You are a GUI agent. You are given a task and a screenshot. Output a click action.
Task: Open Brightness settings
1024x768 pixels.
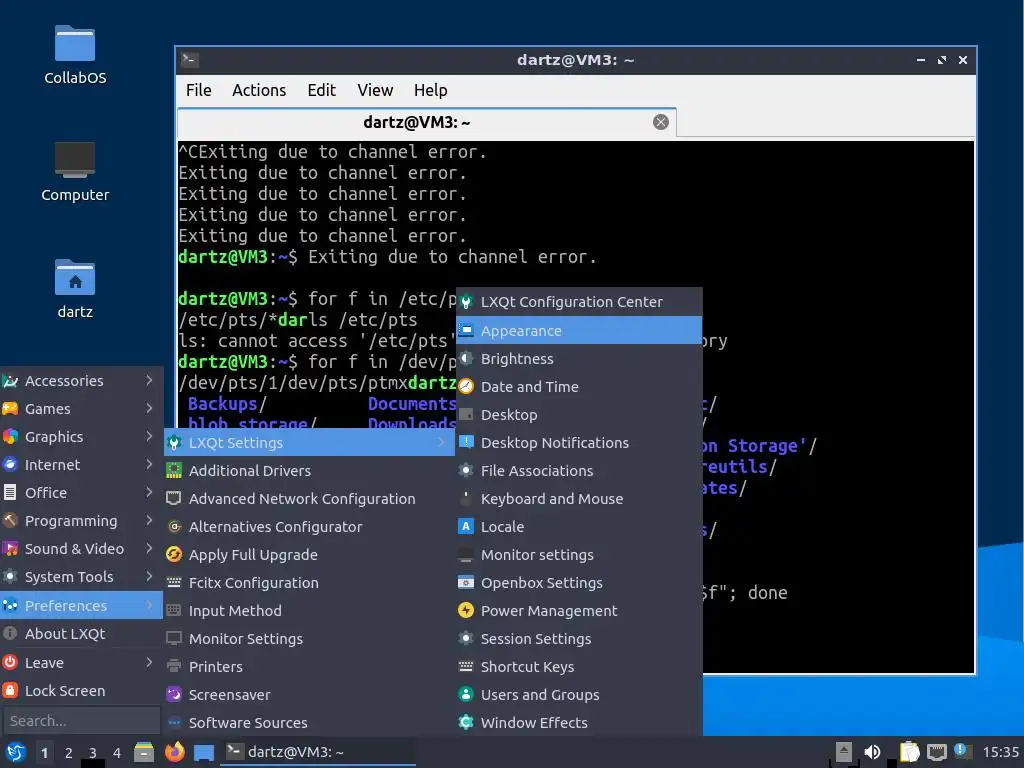coord(579,359)
